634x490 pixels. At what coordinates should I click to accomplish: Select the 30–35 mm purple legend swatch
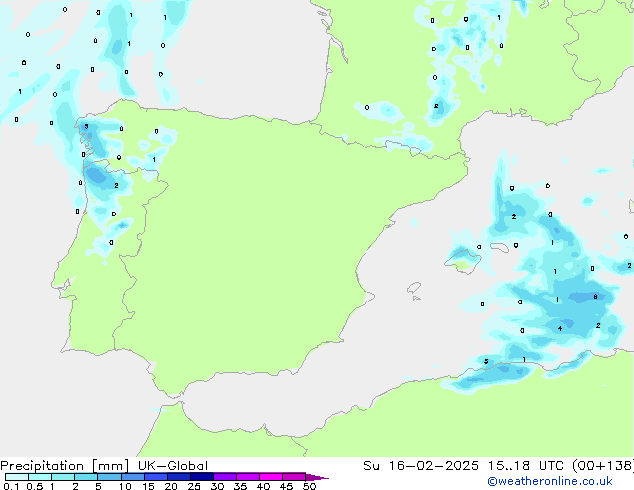click(225, 477)
